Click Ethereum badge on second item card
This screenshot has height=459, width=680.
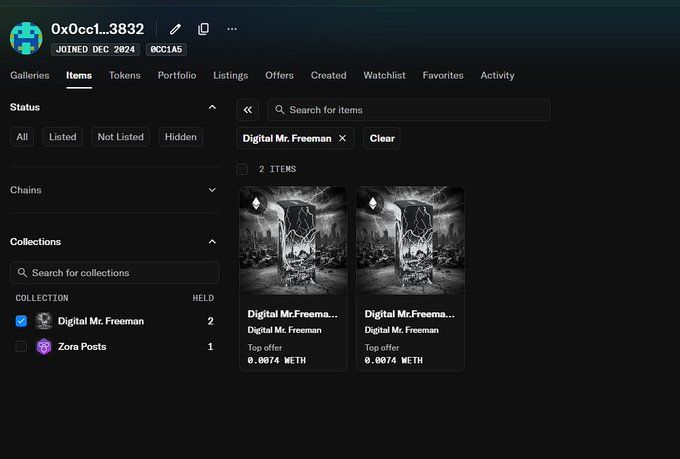click(x=373, y=203)
